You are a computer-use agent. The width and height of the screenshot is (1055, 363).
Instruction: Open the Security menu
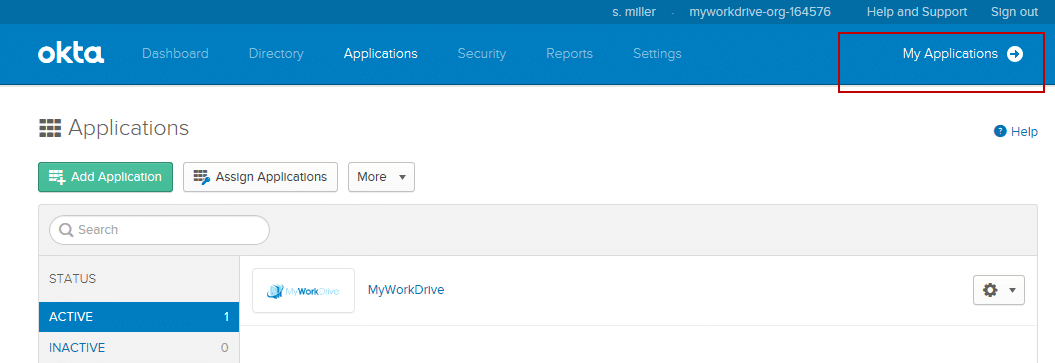482,54
